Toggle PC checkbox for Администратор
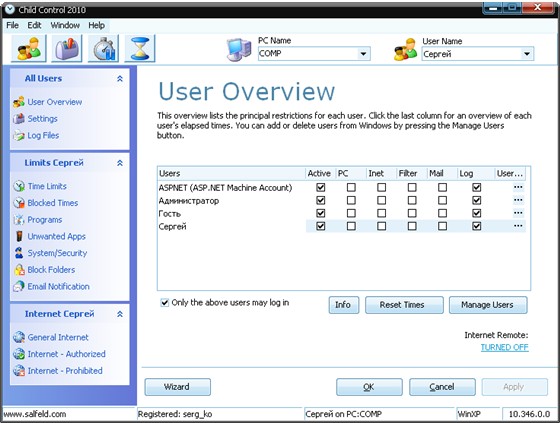Image resolution: width=560 pixels, height=423 pixels. (351, 200)
